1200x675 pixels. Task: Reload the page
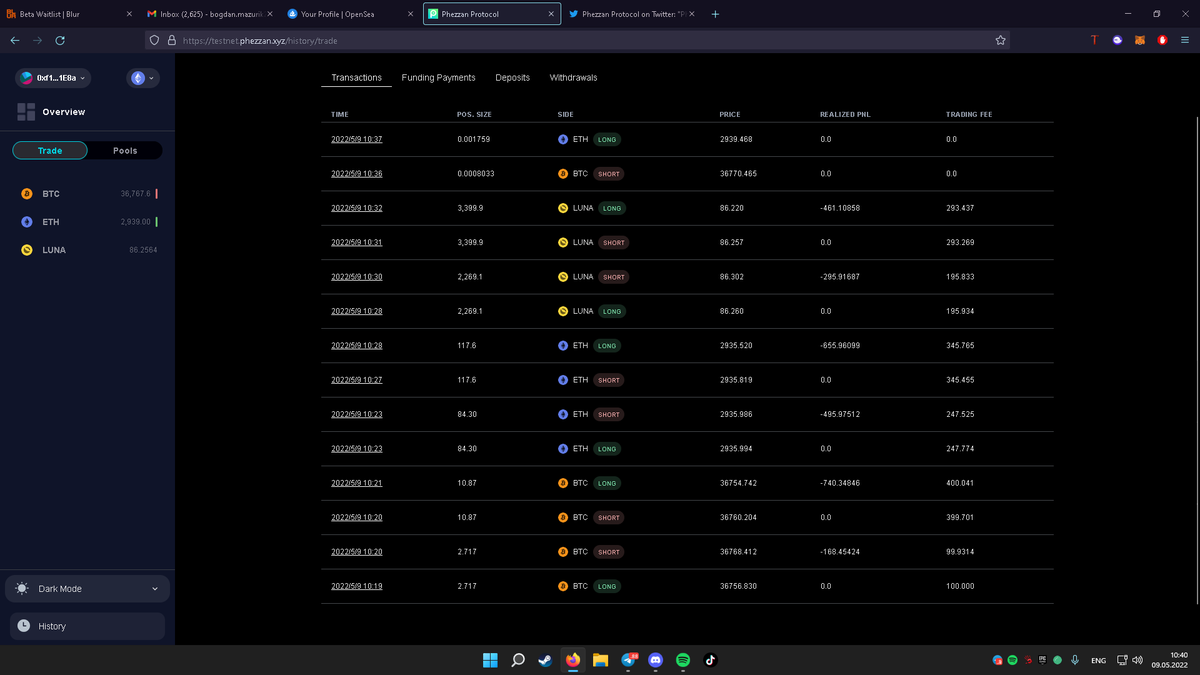point(60,40)
